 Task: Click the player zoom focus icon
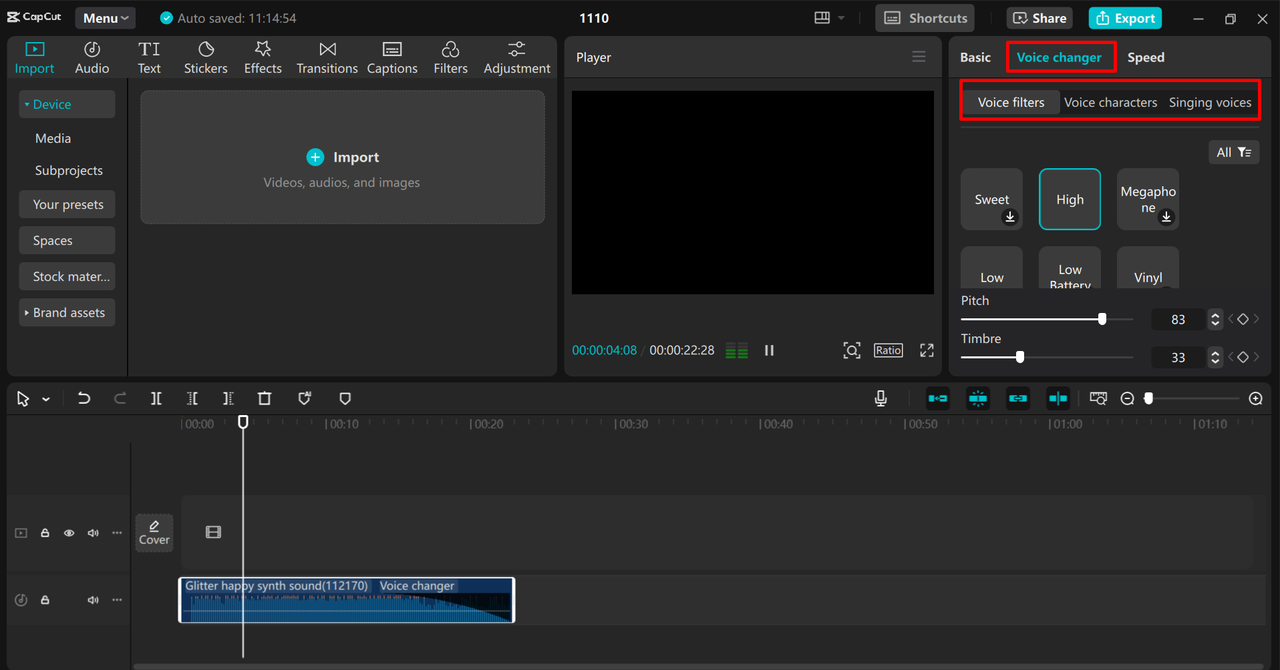(x=852, y=350)
